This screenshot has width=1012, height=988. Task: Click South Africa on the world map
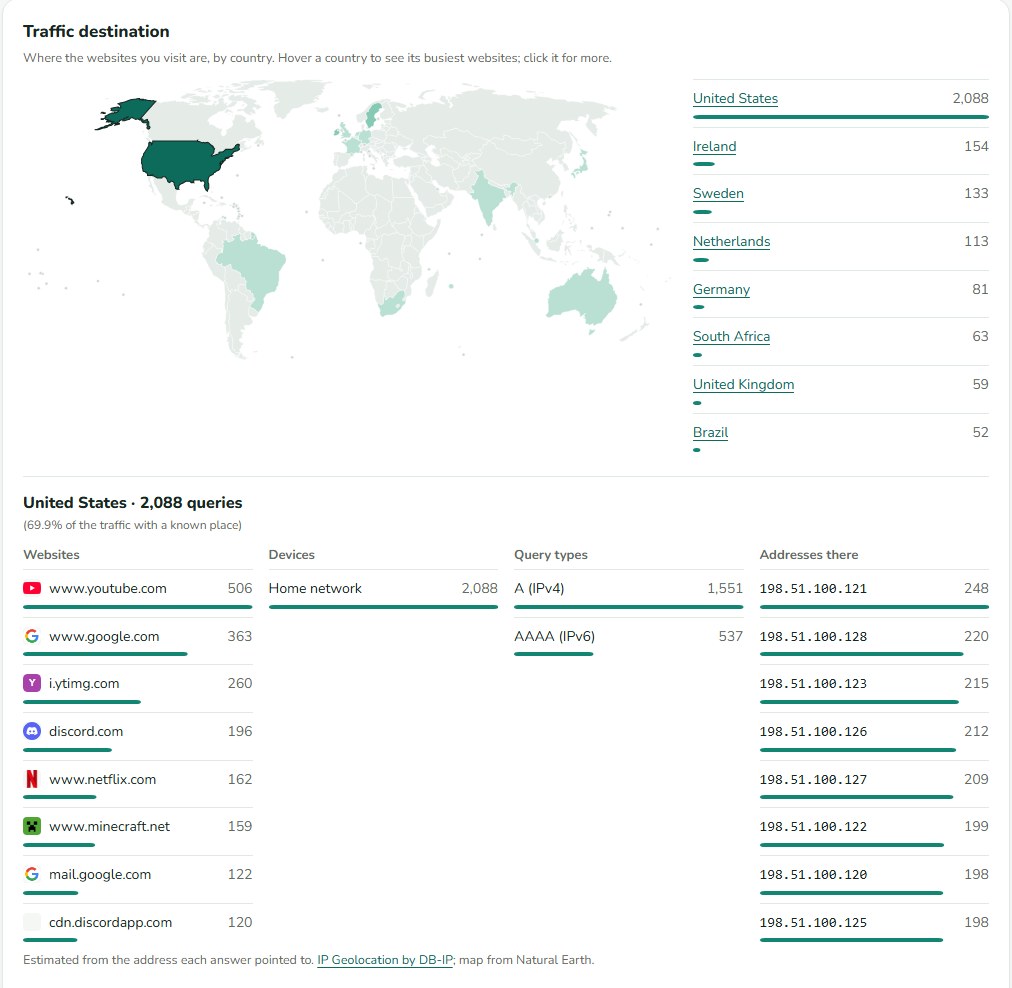point(392,303)
